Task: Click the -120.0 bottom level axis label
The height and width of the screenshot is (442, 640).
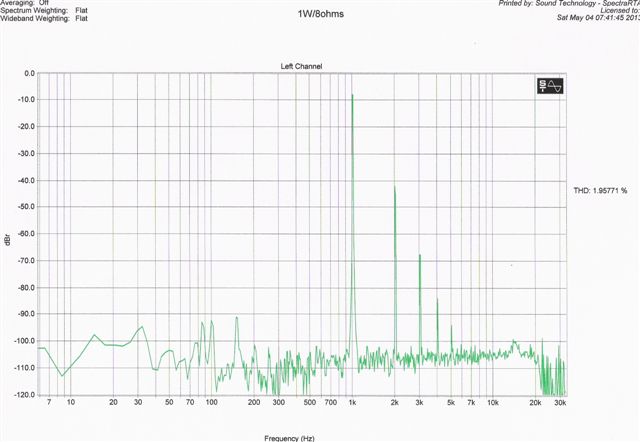Action: tap(25, 395)
